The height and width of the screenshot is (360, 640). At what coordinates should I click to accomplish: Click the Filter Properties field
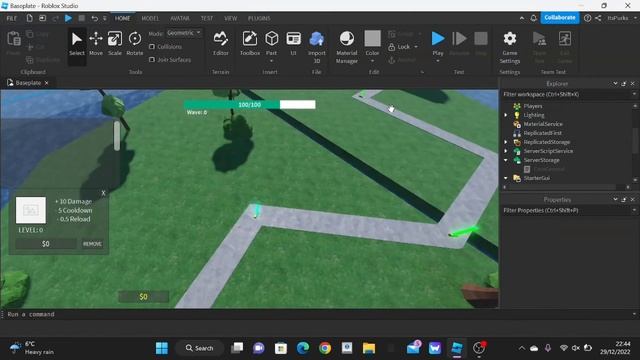tap(568, 210)
